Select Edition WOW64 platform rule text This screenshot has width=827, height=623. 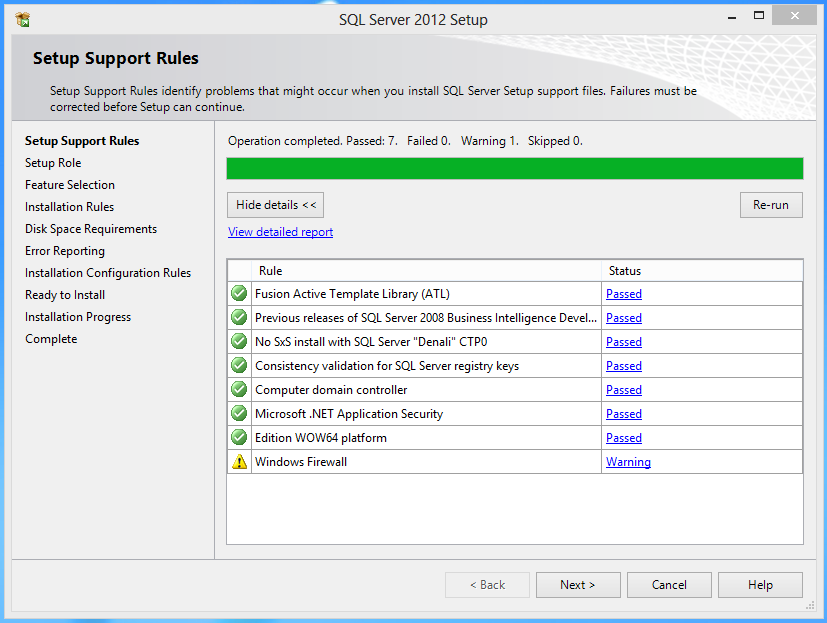click(321, 438)
